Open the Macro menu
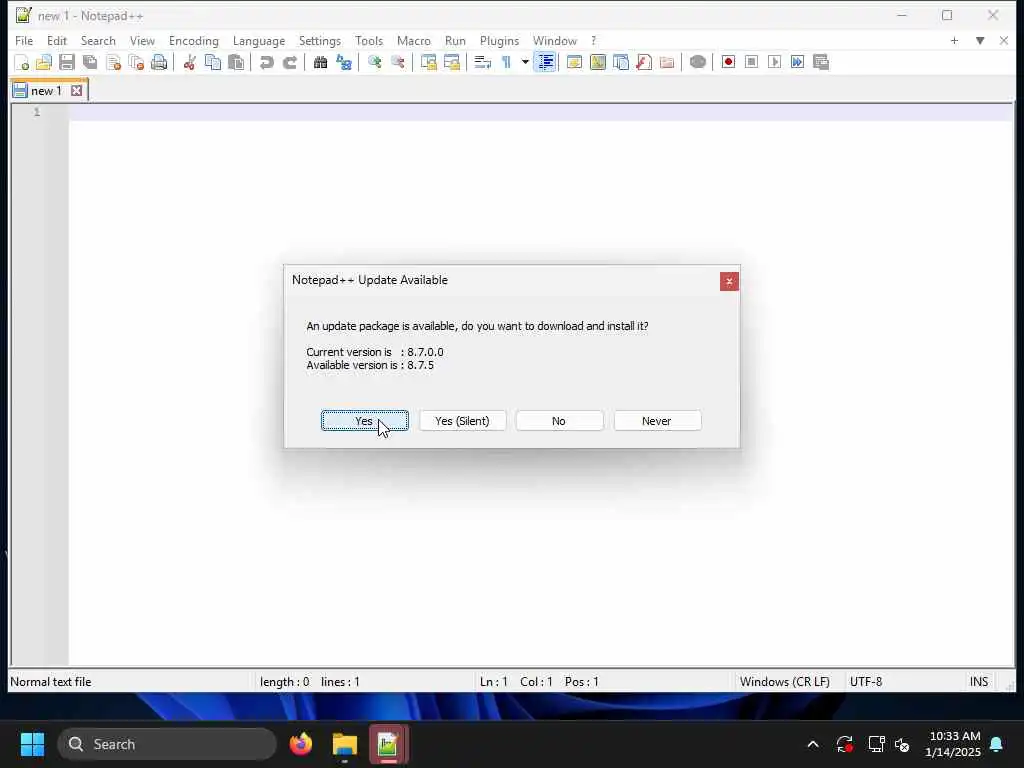Image resolution: width=1024 pixels, height=768 pixels. click(413, 40)
